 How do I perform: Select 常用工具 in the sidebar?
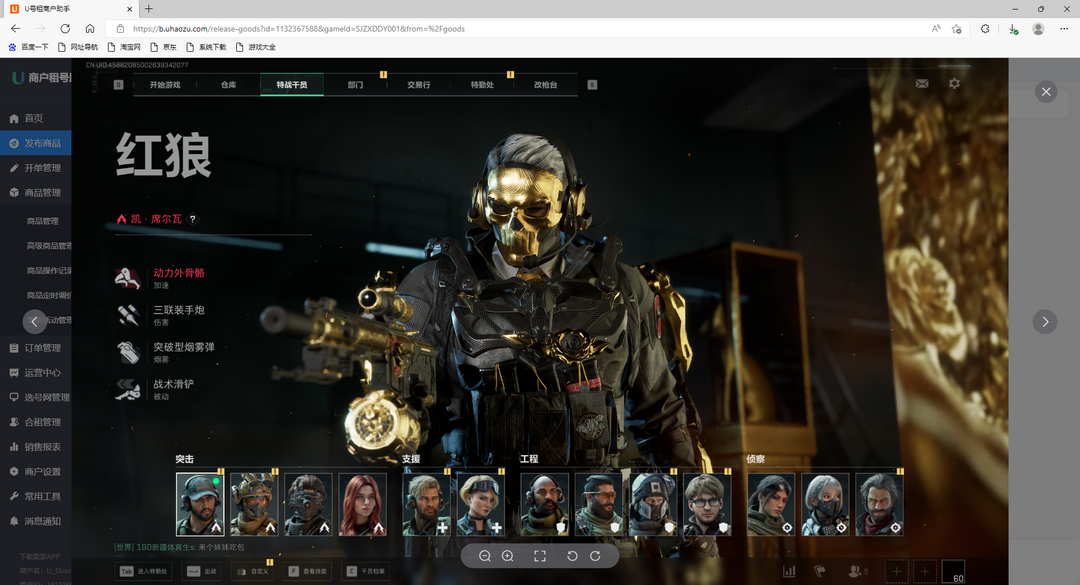coord(42,496)
